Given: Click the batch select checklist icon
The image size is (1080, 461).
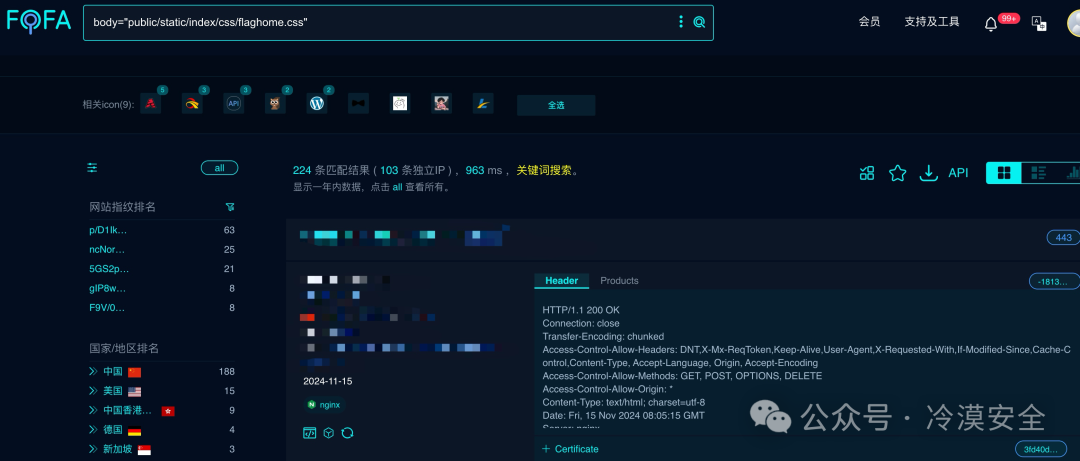Looking at the screenshot, I should click(x=867, y=173).
